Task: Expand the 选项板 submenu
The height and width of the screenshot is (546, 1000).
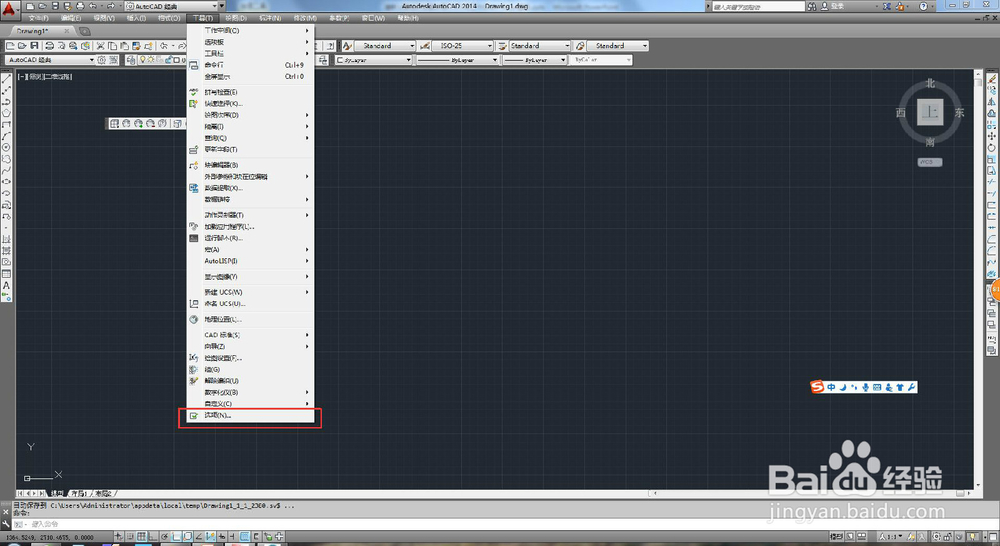Action: pos(251,42)
